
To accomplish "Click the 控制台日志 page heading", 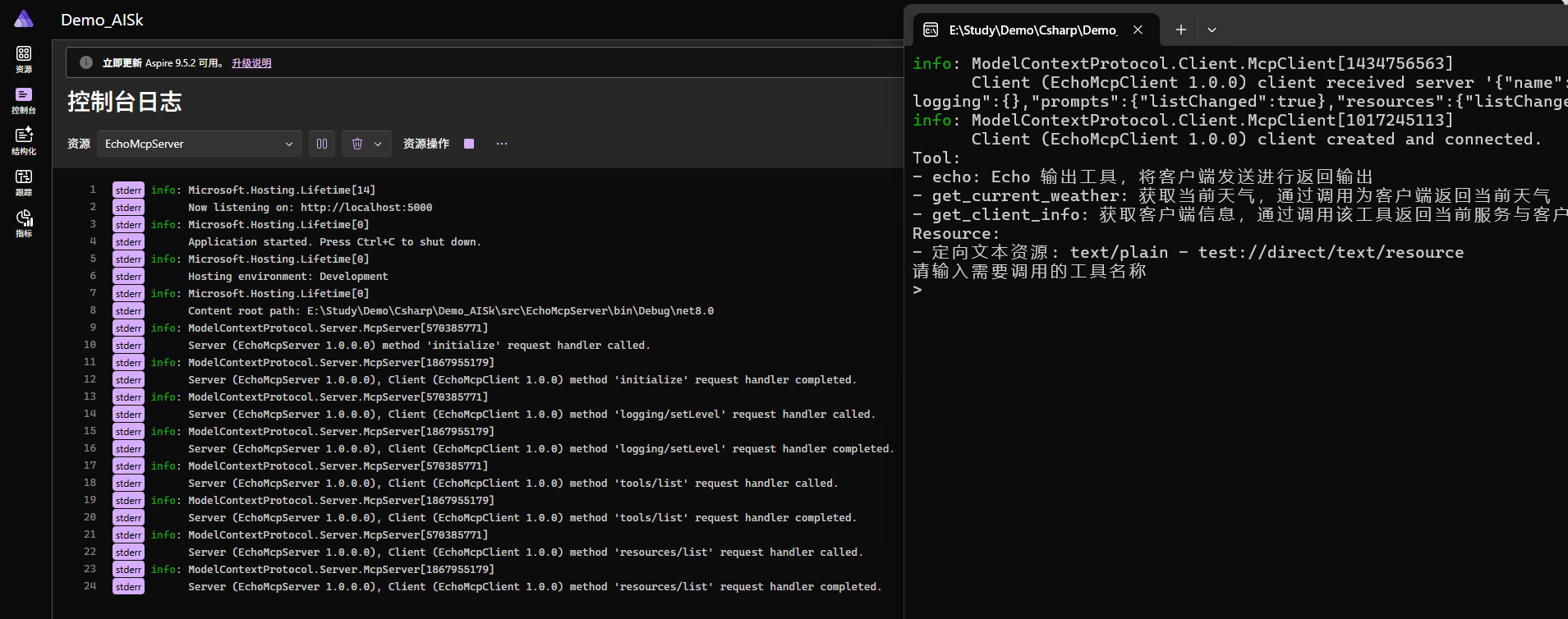I will (x=125, y=102).
